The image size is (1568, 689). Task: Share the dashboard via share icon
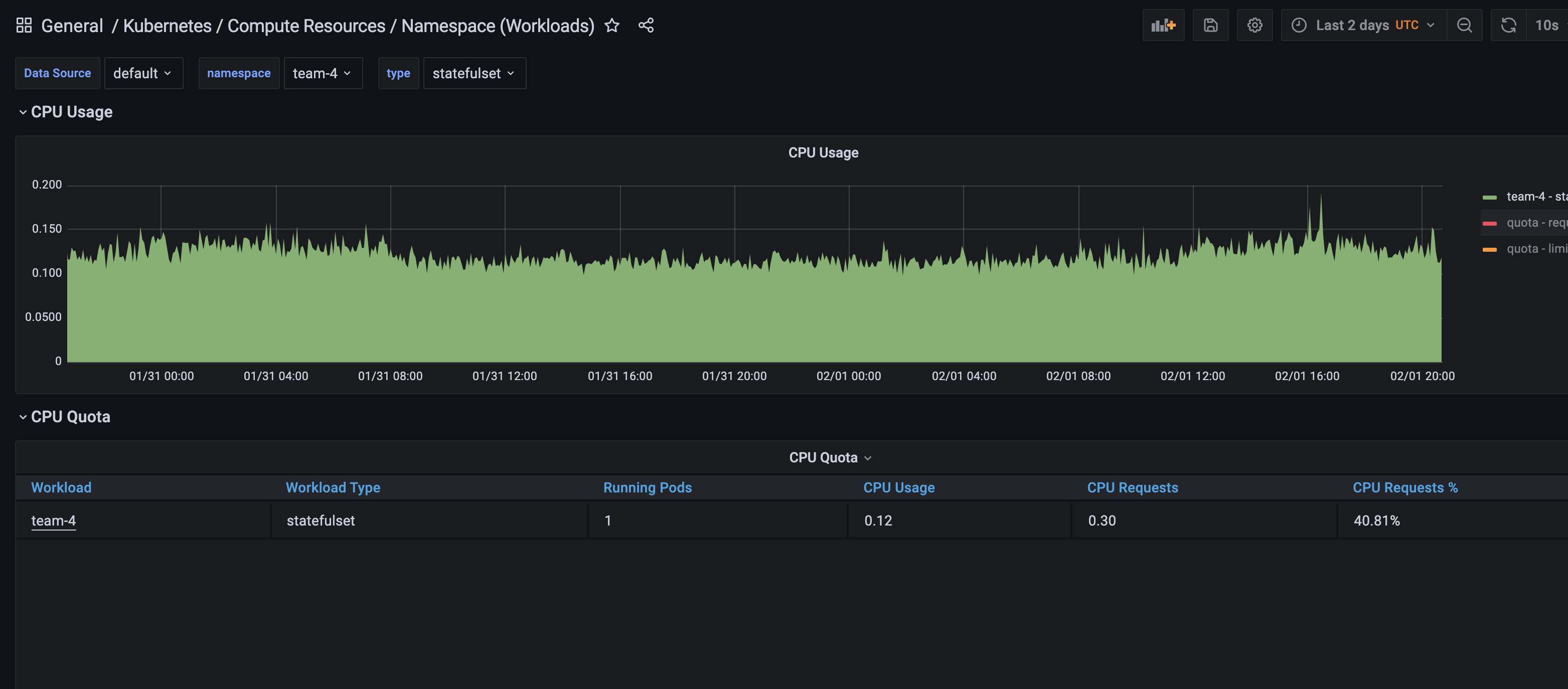coord(646,26)
